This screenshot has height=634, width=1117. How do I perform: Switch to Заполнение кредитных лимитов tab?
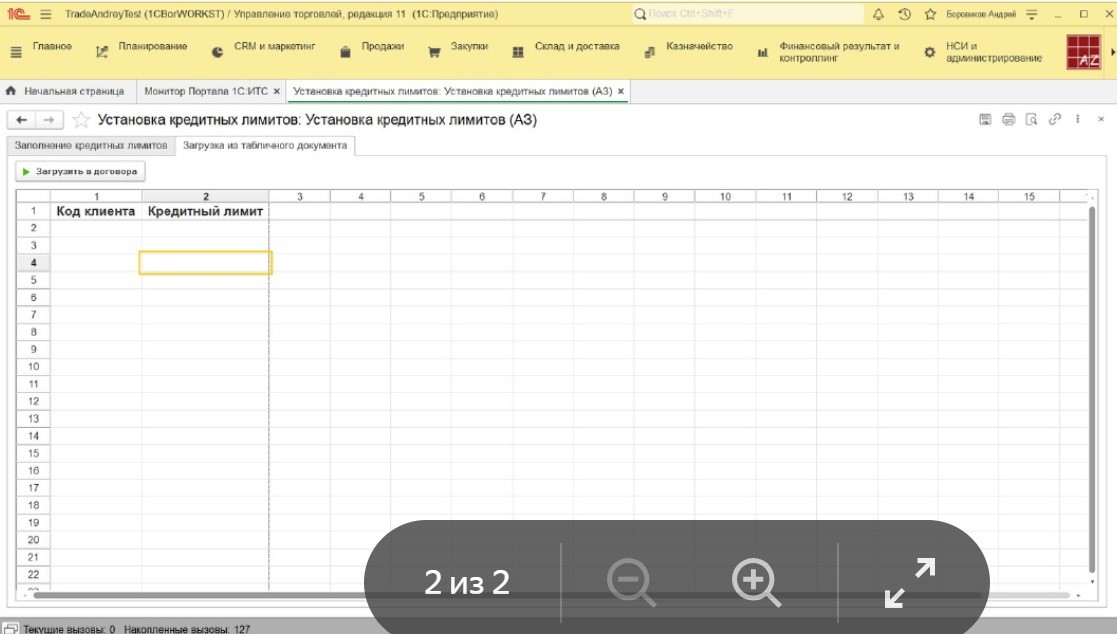pos(91,145)
